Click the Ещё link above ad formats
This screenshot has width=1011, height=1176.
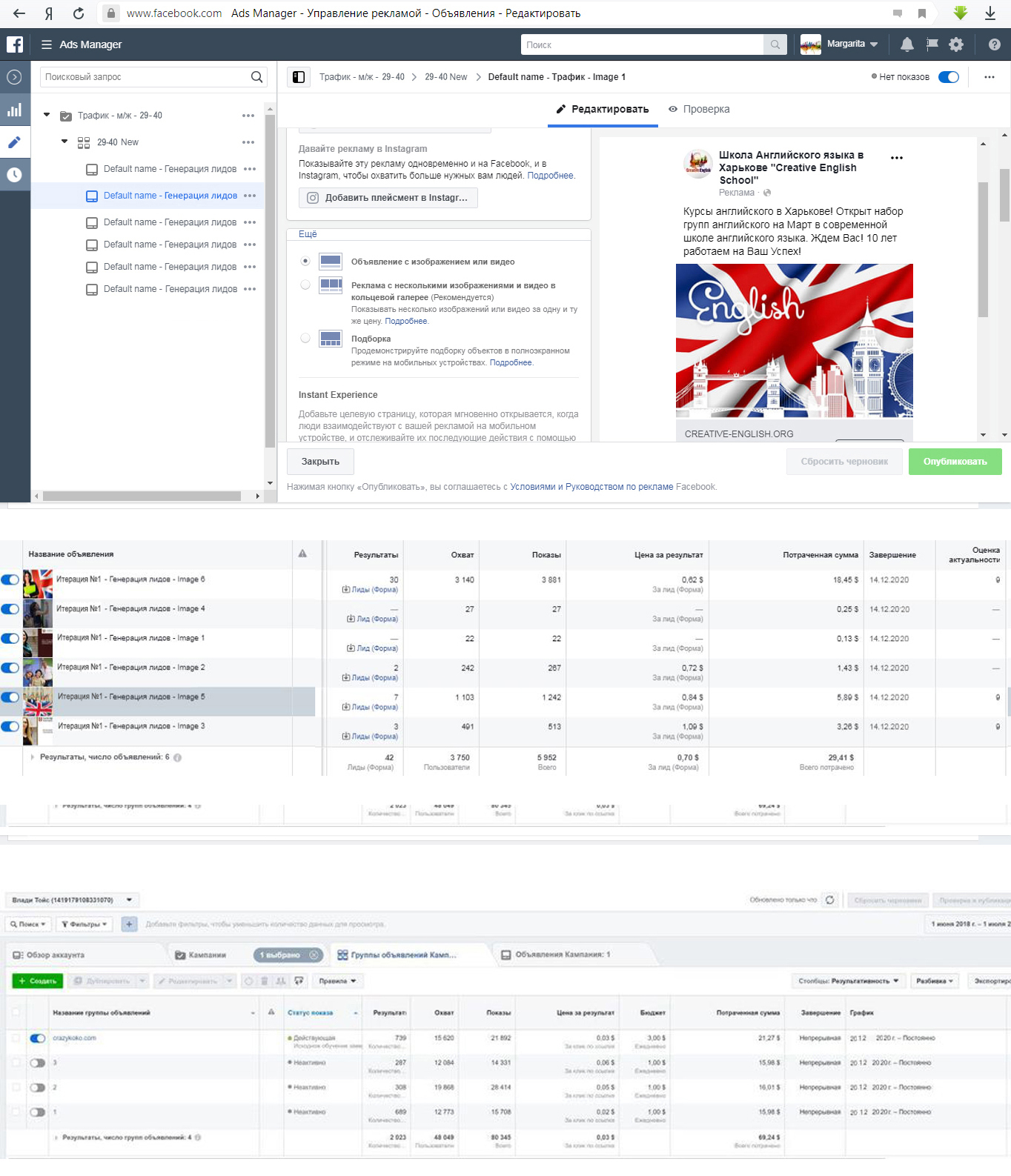pos(308,234)
